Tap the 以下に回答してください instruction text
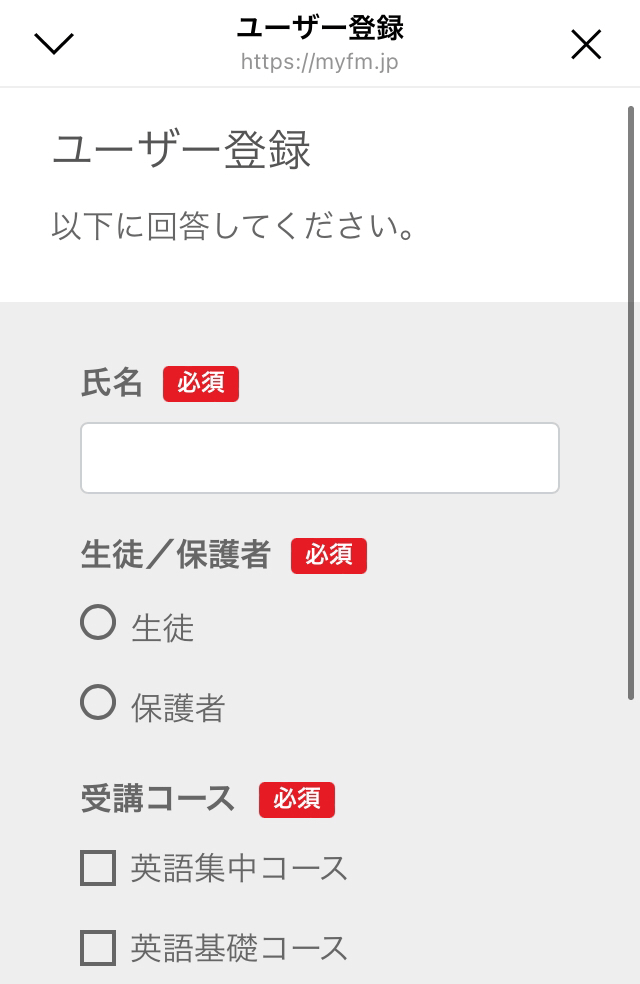 coord(234,226)
